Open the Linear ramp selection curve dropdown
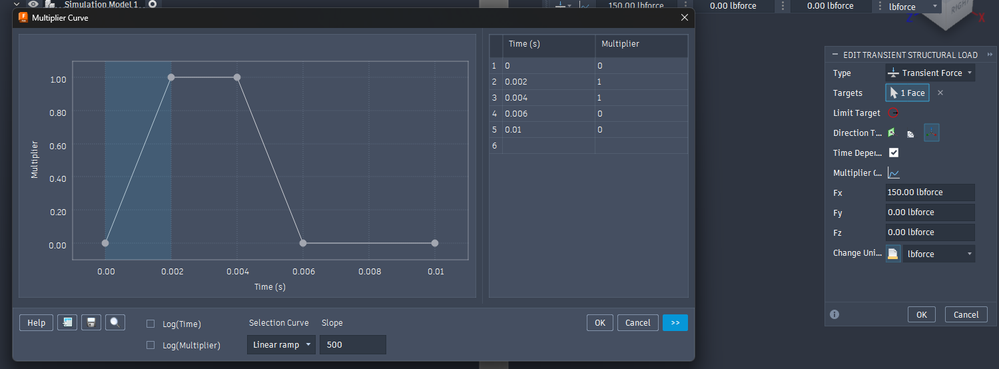999x369 pixels. (281, 345)
